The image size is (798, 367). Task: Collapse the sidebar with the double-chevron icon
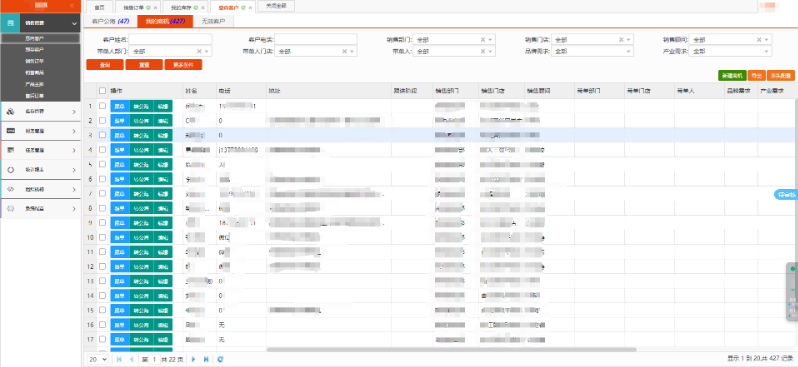click(x=71, y=5)
